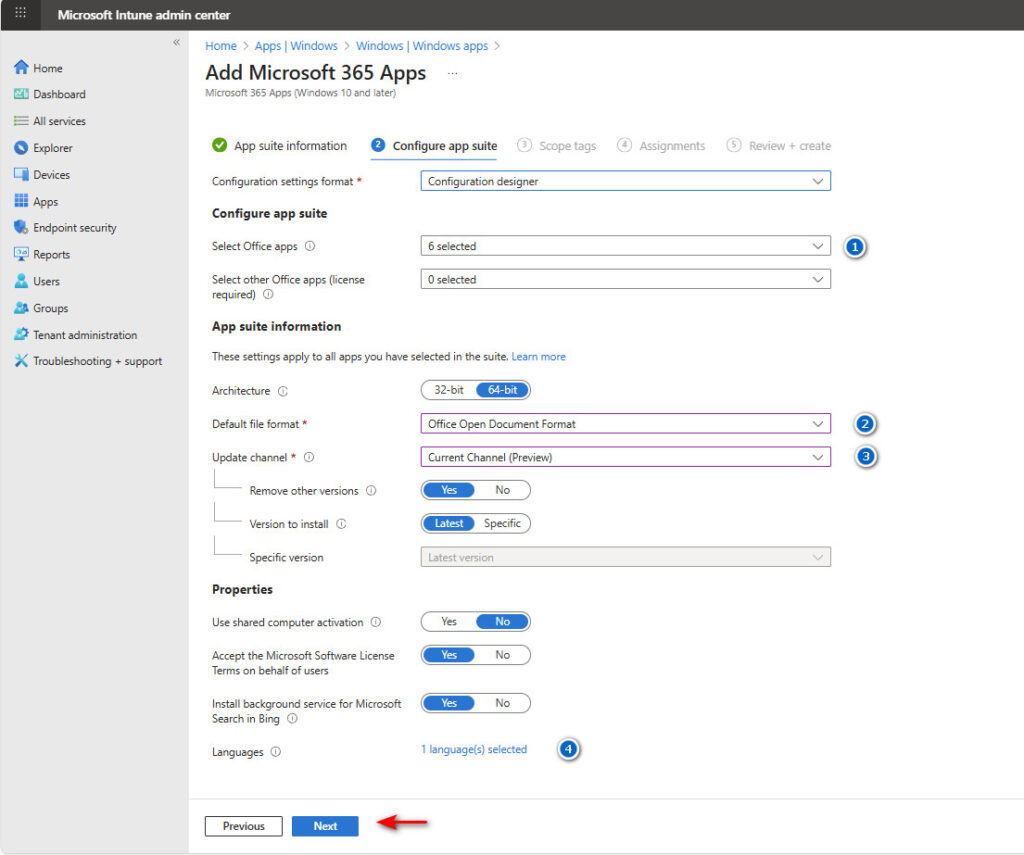Enable shared computer activation with Yes

tap(449, 622)
